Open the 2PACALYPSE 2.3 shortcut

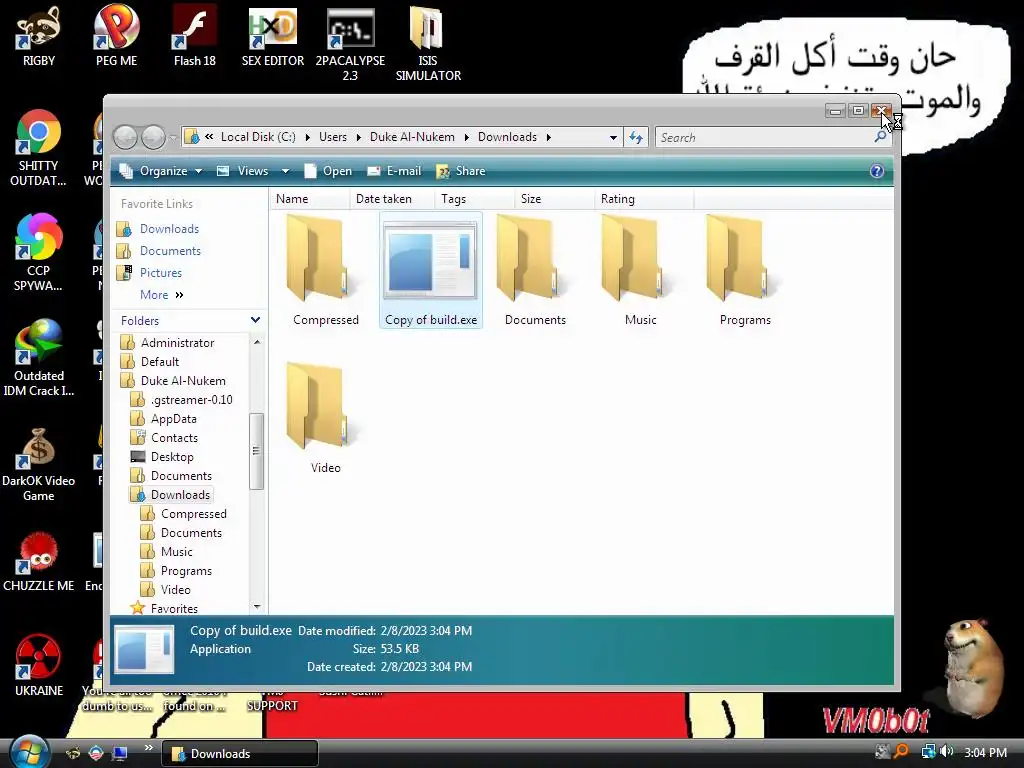point(350,43)
